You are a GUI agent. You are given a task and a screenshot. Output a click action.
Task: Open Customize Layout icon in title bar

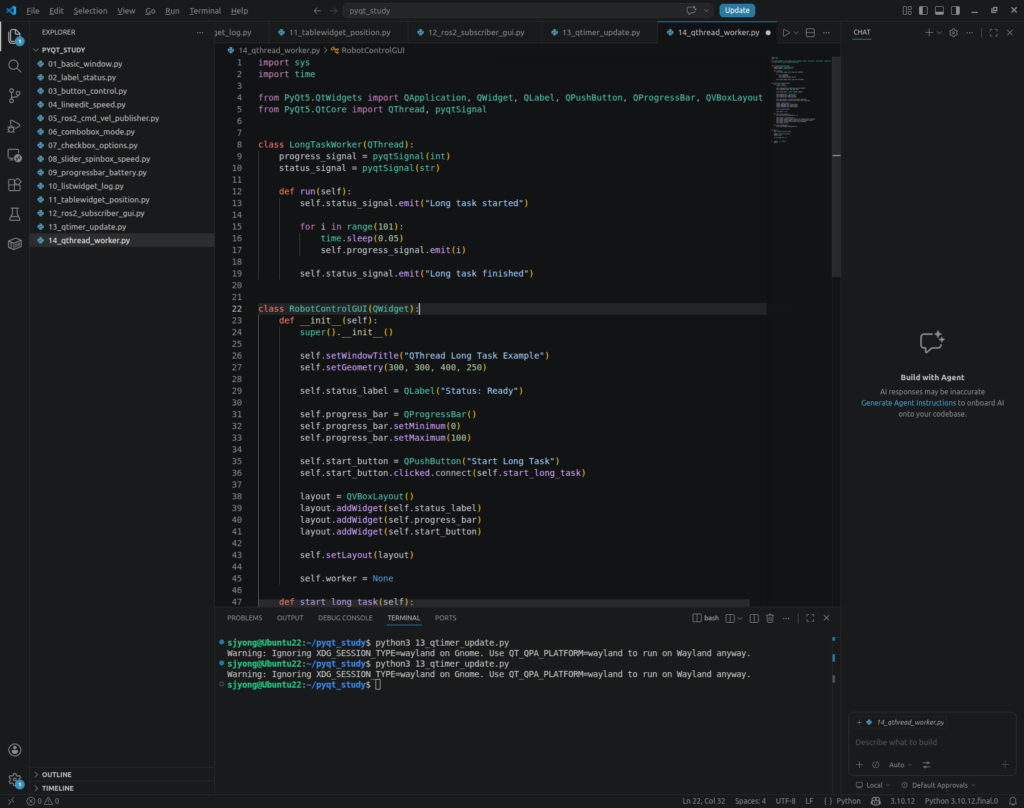(x=907, y=10)
